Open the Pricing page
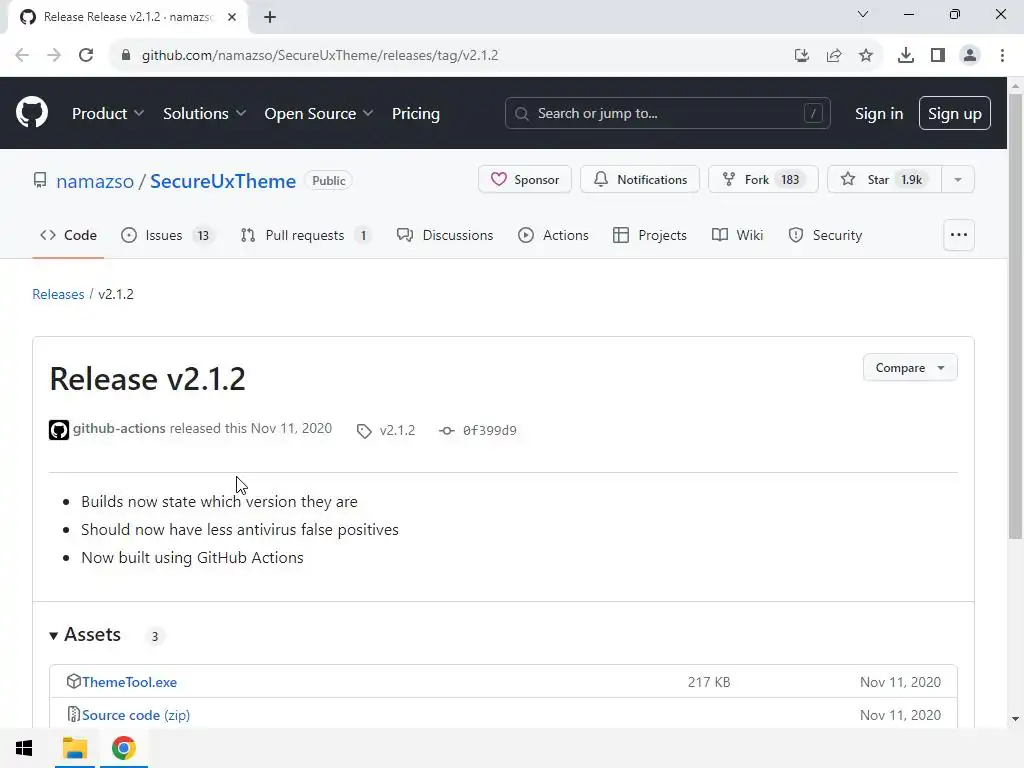 (416, 114)
